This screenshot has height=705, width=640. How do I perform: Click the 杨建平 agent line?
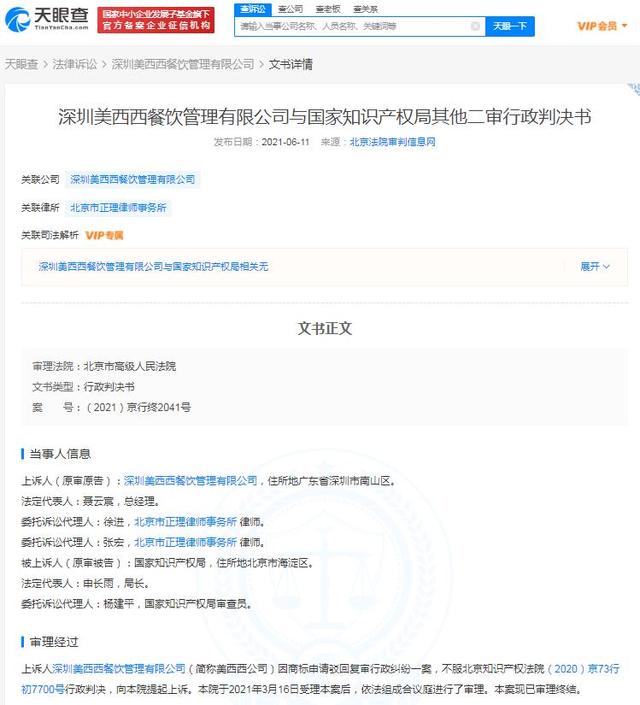[136, 604]
